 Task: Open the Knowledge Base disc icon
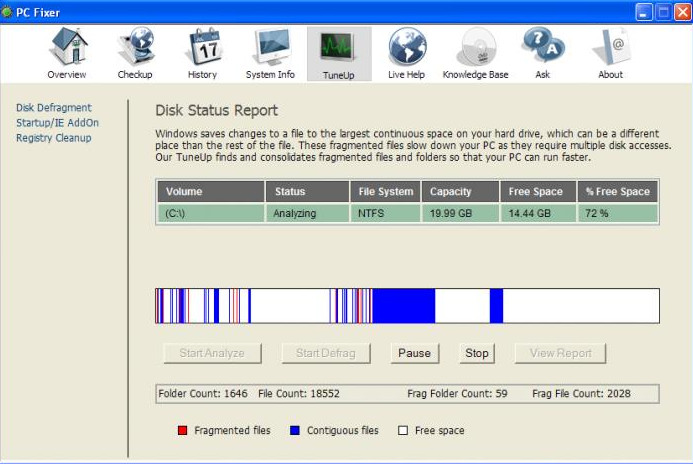coord(476,47)
